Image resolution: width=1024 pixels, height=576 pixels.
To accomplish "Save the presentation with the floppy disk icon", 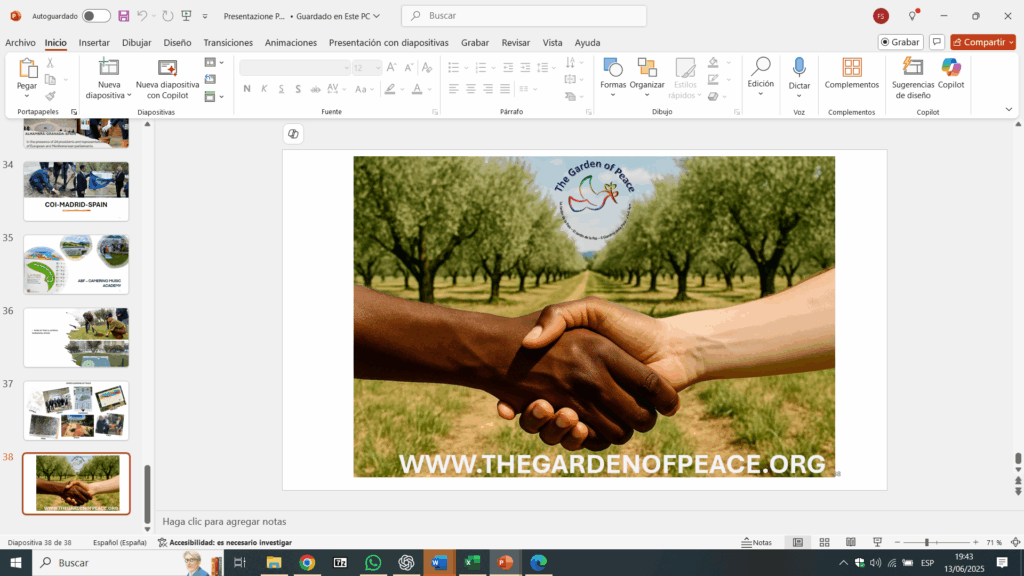I will click(x=124, y=16).
